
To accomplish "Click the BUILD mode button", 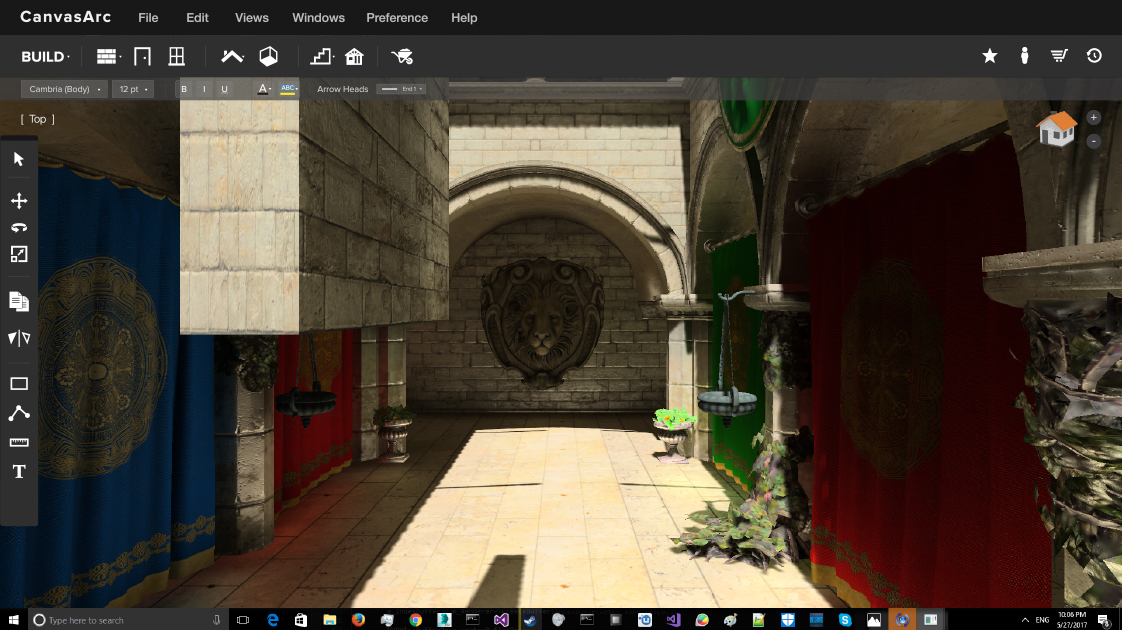I will [x=45, y=57].
